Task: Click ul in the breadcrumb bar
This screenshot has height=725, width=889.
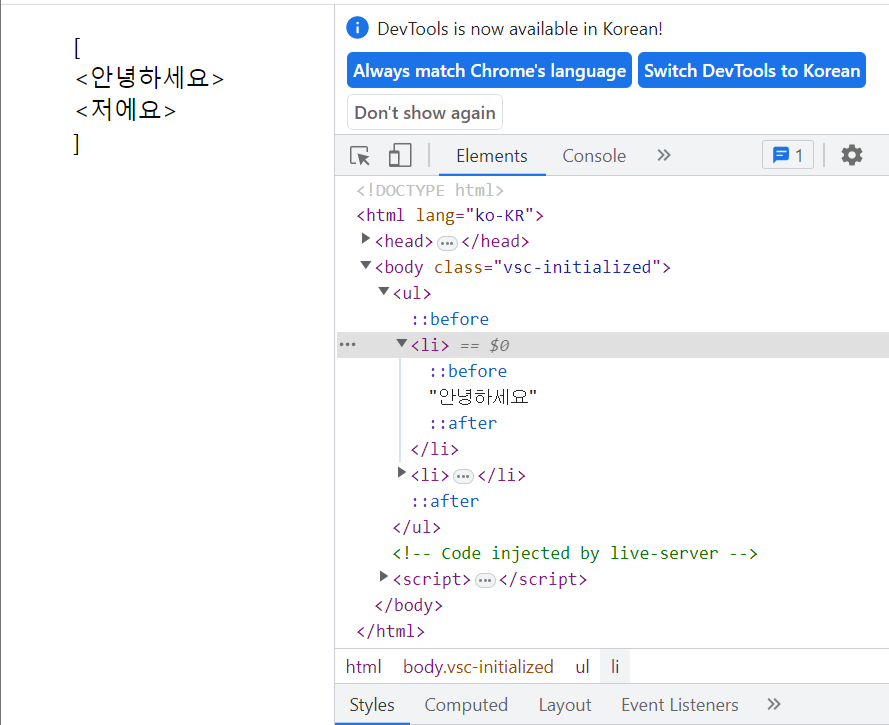Action: [x=582, y=667]
